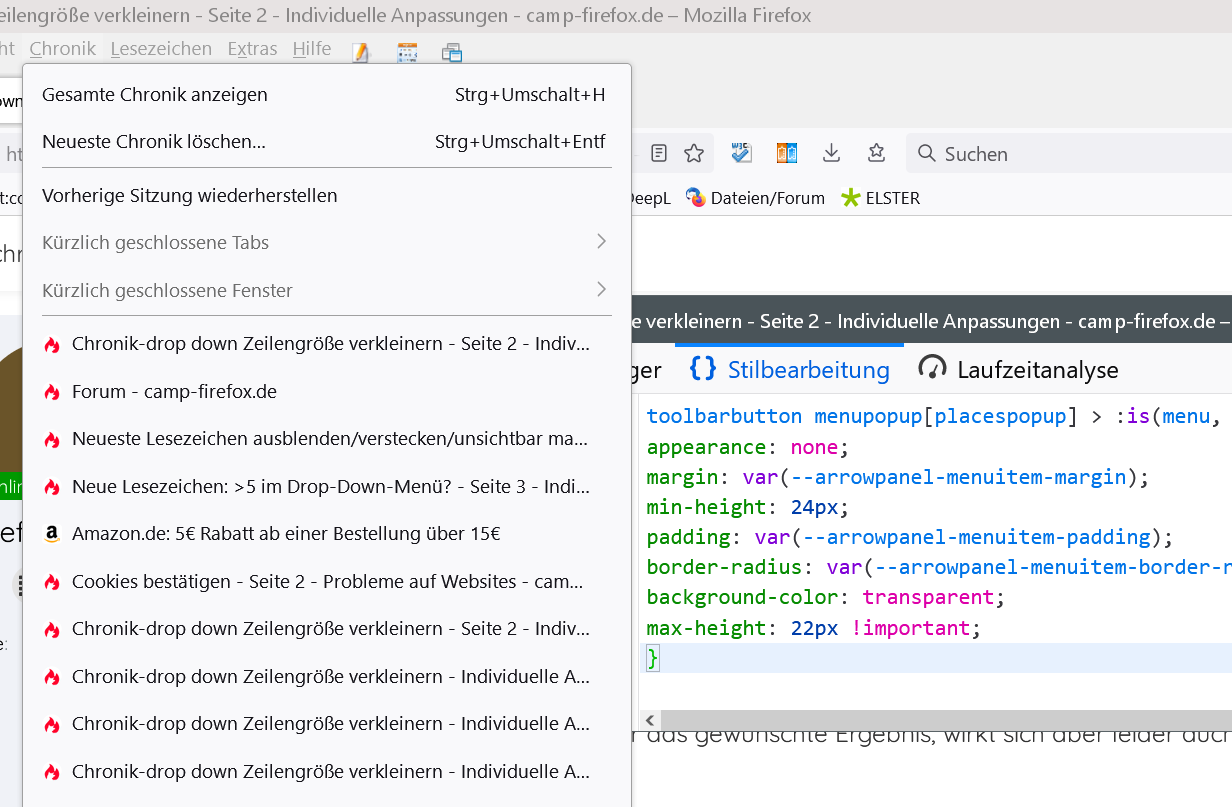This screenshot has height=807, width=1232.
Task: Choose Neueste Chronik löschen
Action: pos(154,142)
